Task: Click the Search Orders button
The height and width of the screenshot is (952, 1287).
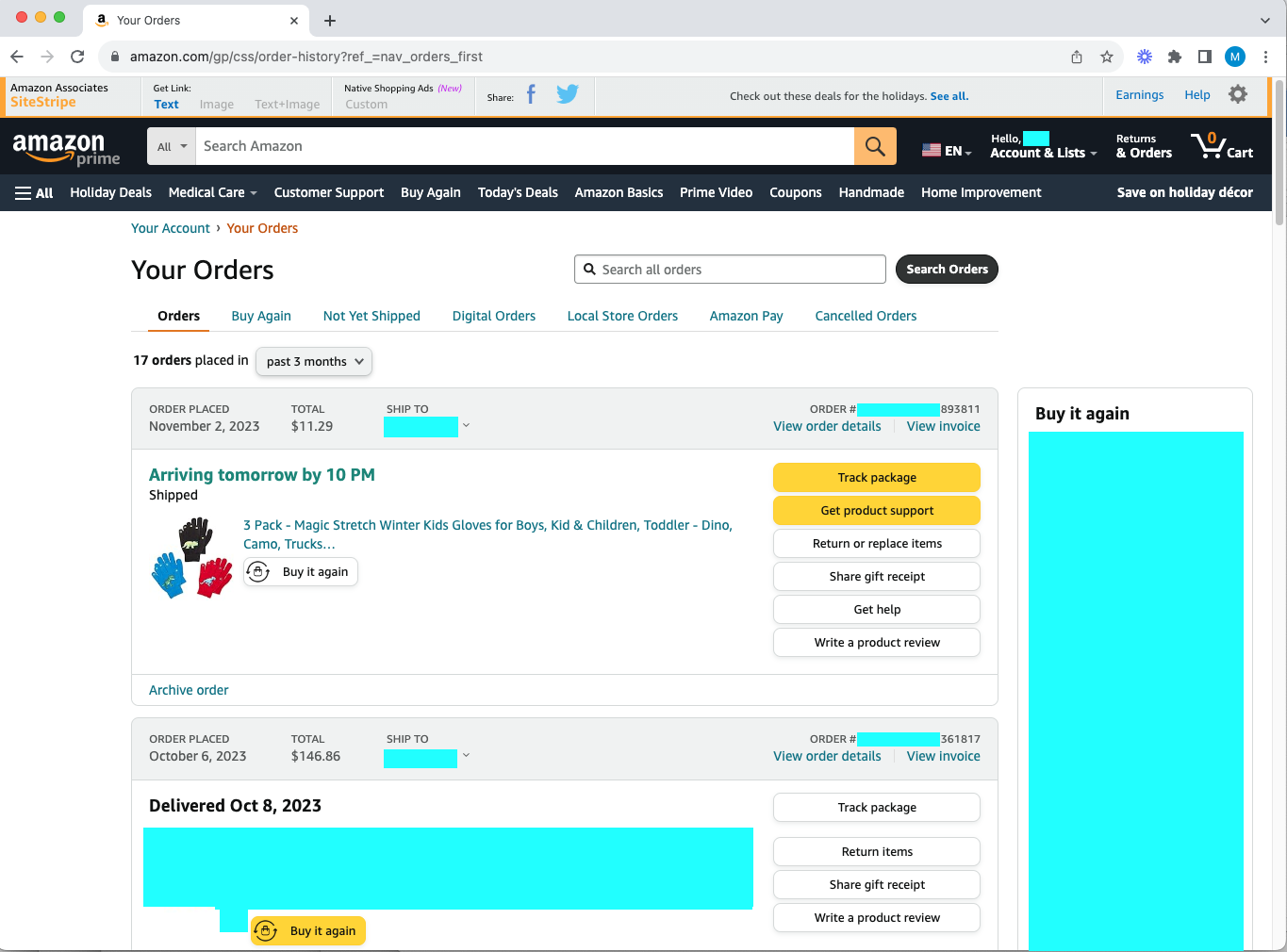Action: pyautogui.click(x=947, y=270)
